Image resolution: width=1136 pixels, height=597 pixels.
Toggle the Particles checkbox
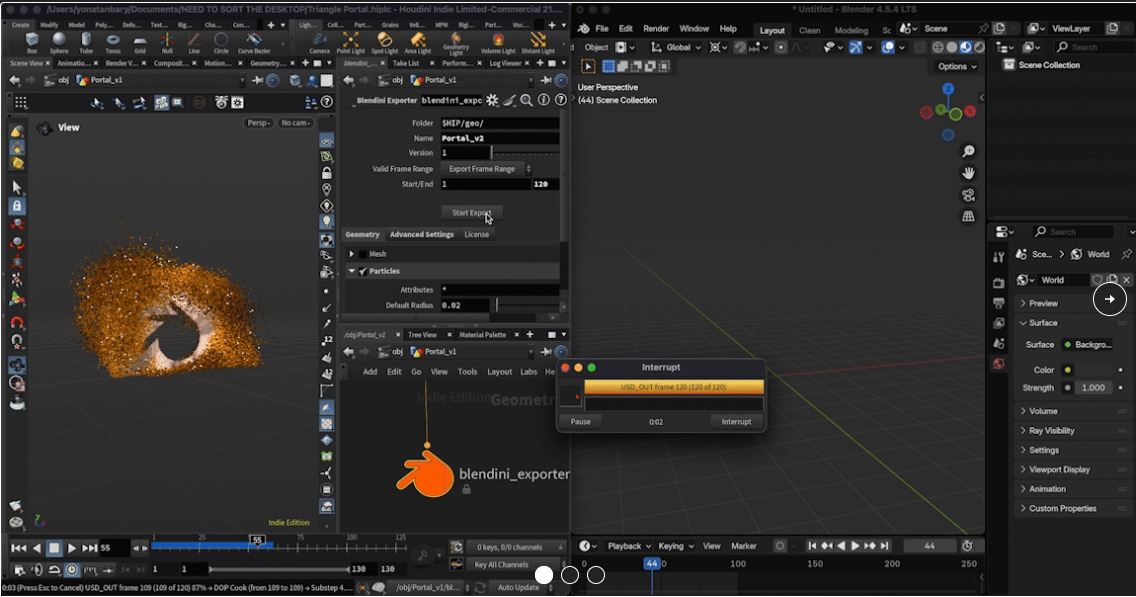coord(363,271)
